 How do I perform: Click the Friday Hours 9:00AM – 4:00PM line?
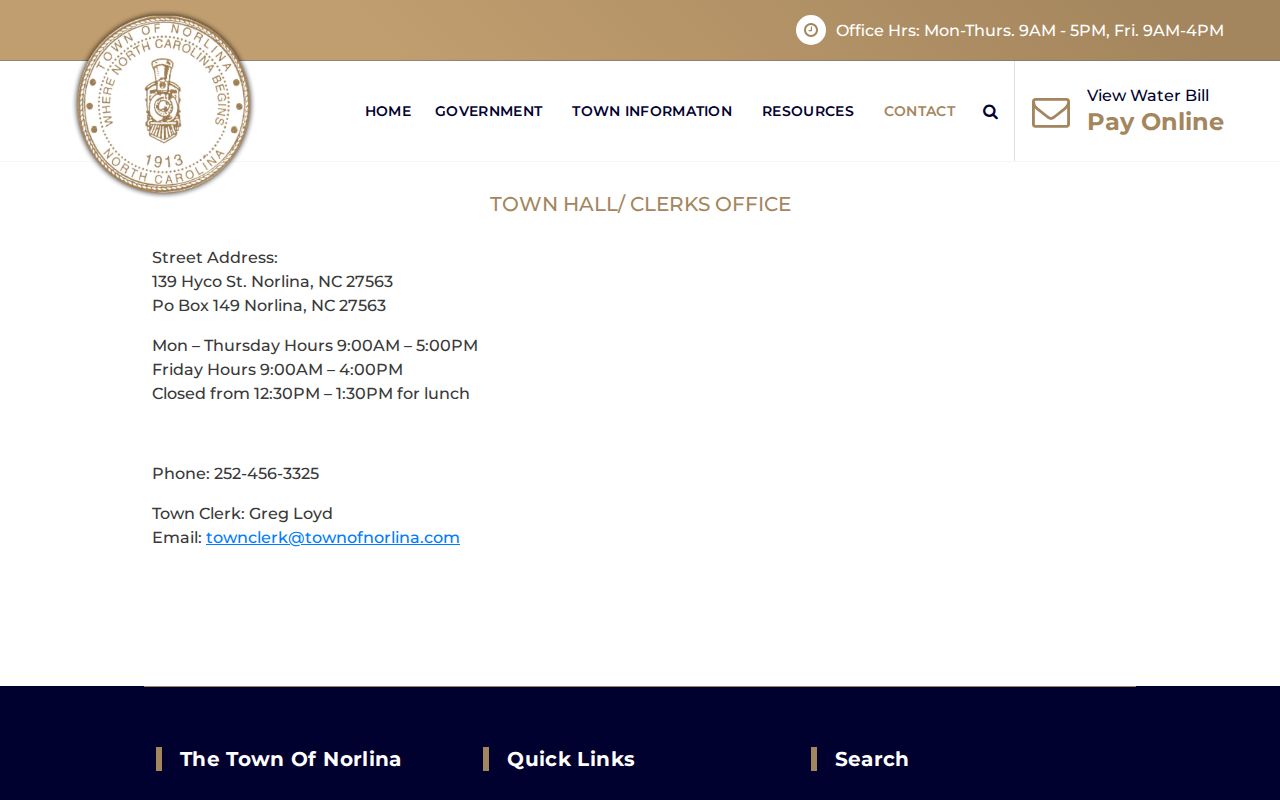(x=278, y=369)
